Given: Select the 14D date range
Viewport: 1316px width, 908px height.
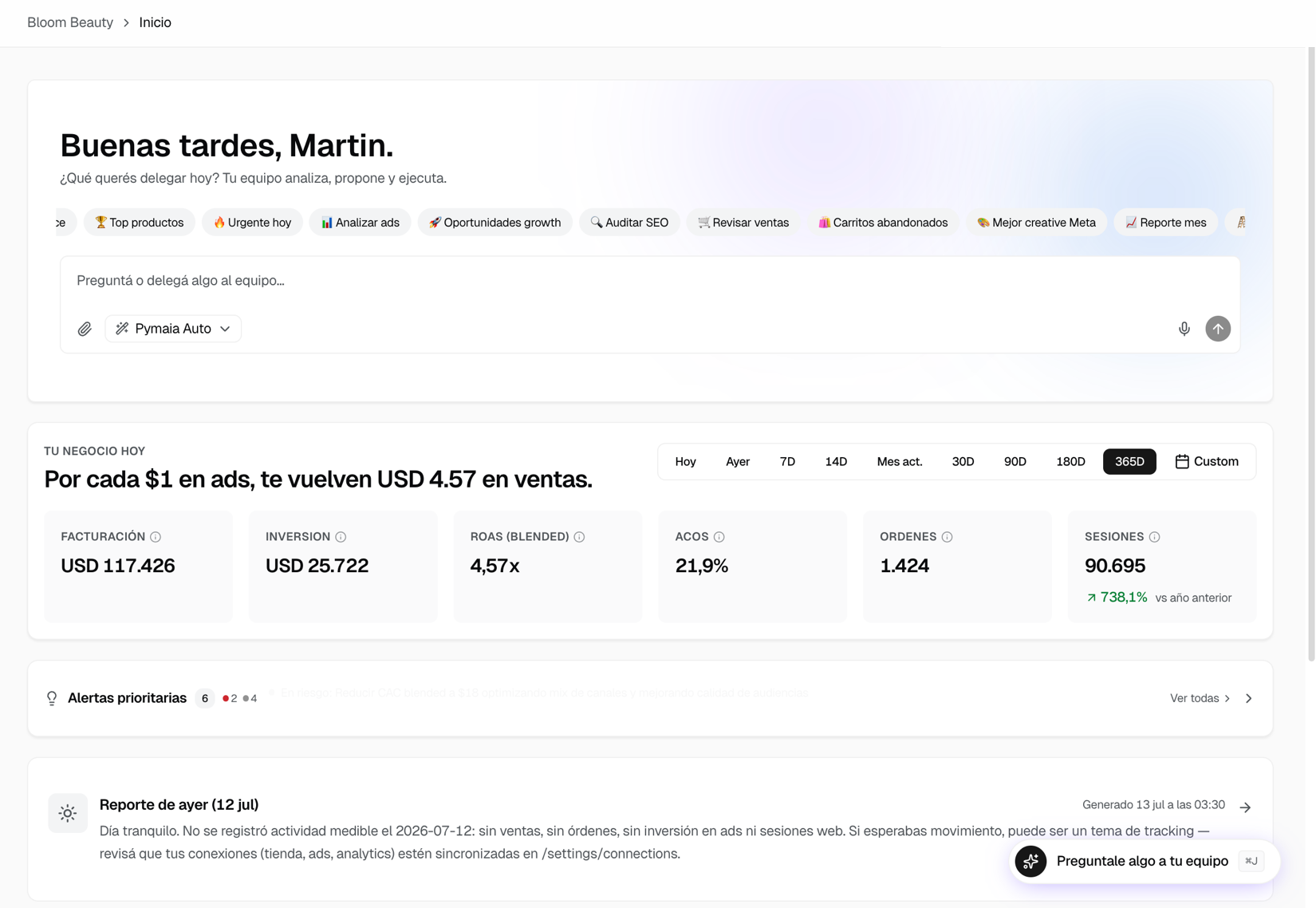Looking at the screenshot, I should point(836,461).
